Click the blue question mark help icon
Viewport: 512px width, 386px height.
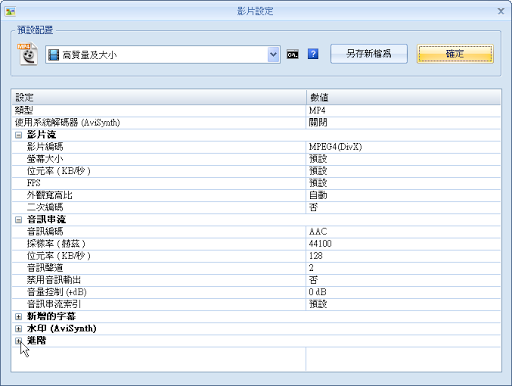pos(313,54)
